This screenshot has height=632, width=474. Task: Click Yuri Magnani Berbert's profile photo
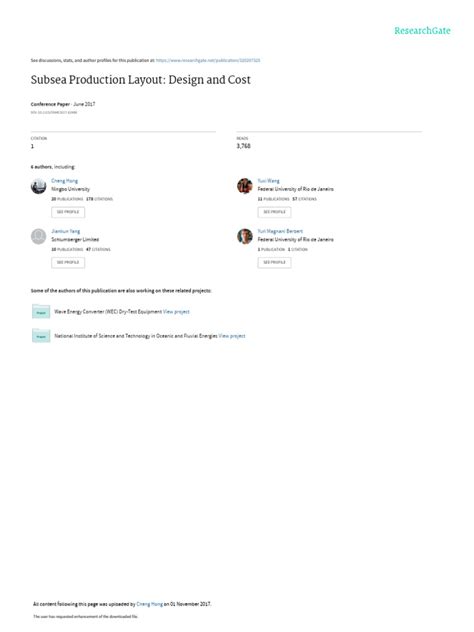point(245,237)
